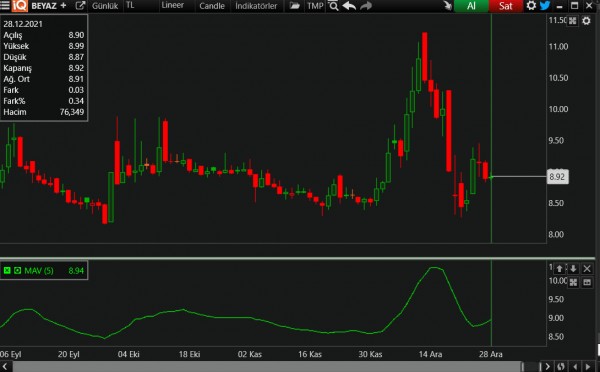
Task: Select the TMP toolbar item
Action: tap(315, 6)
